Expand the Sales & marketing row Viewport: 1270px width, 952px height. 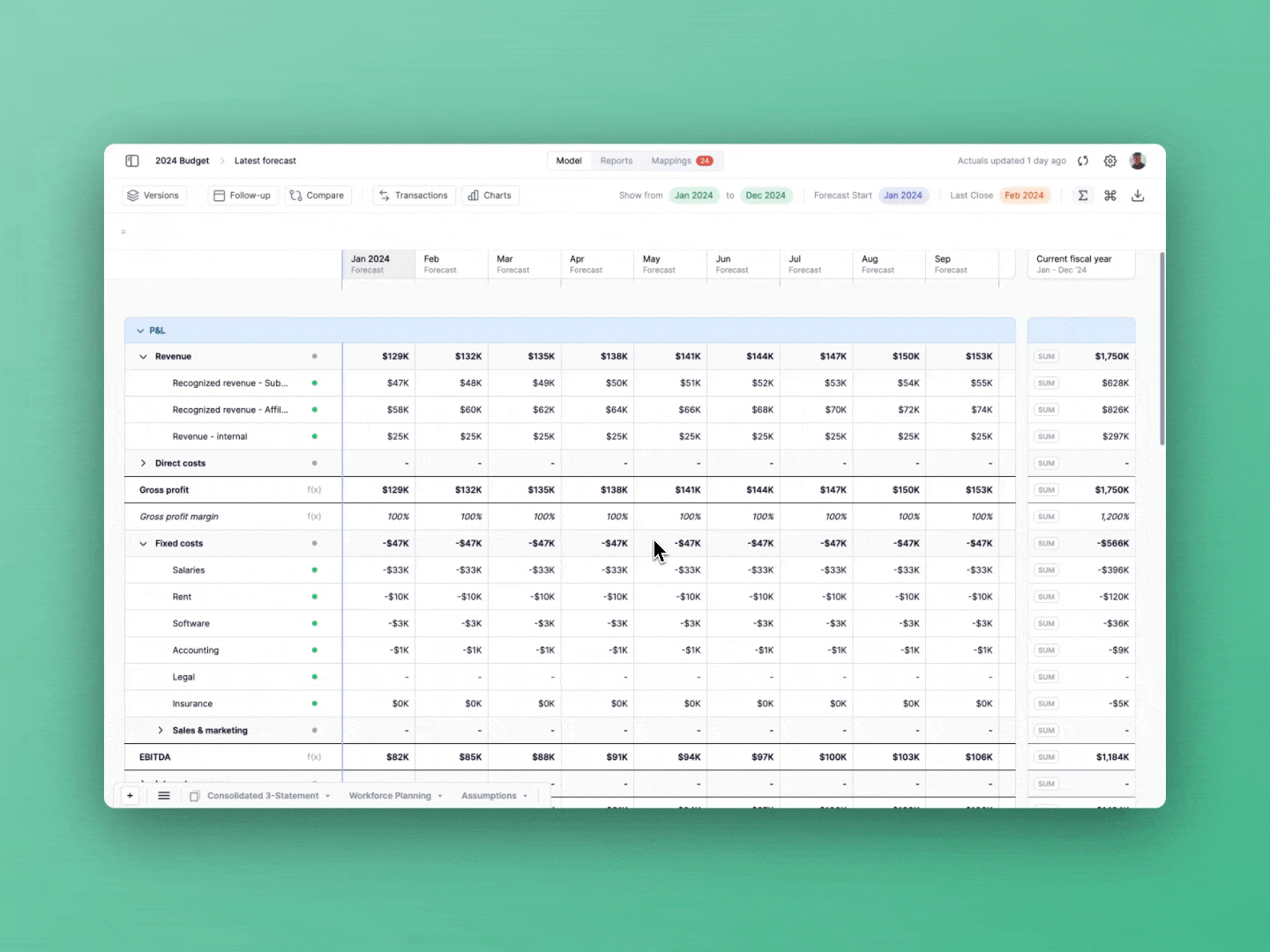(161, 731)
